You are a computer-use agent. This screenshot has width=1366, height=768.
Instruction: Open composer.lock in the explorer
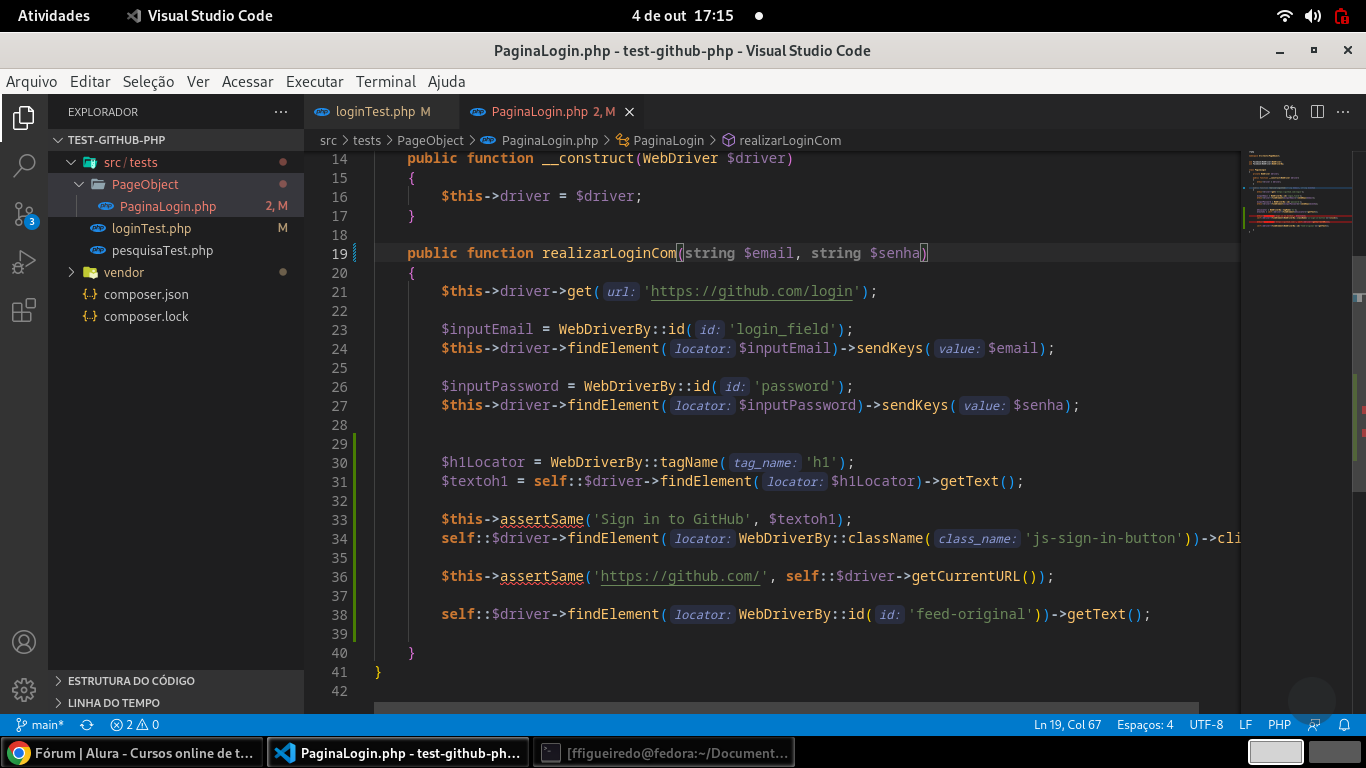pyautogui.click(x=176, y=316)
